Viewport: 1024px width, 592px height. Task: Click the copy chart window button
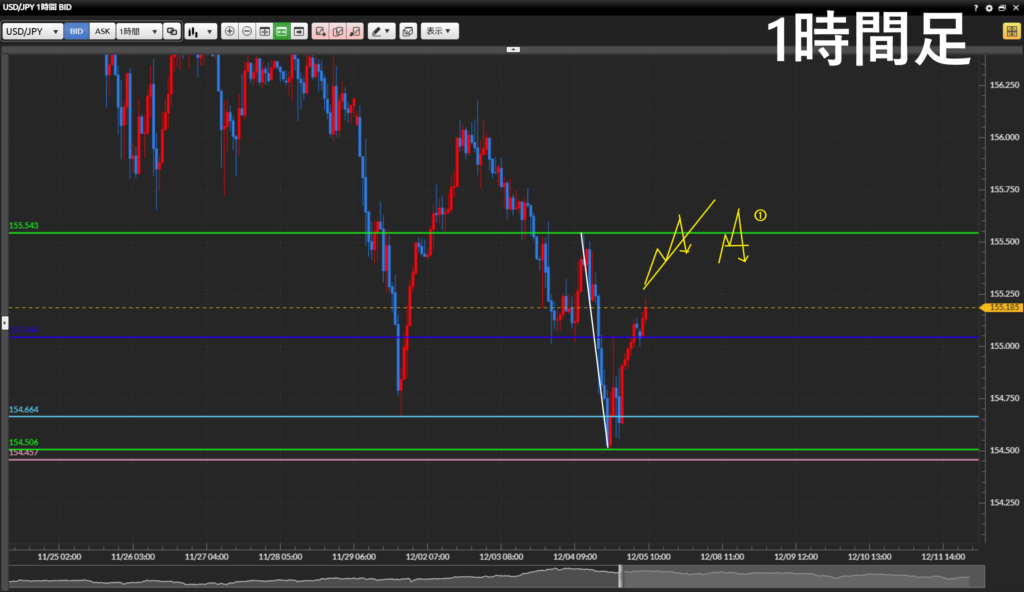[x=407, y=31]
